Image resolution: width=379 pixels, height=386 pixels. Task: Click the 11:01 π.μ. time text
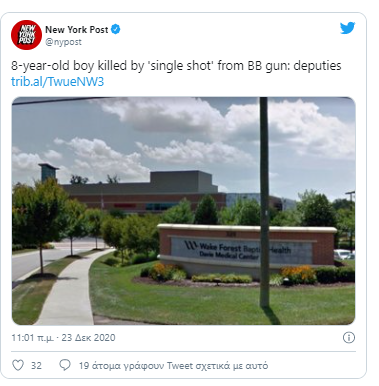coord(32,338)
